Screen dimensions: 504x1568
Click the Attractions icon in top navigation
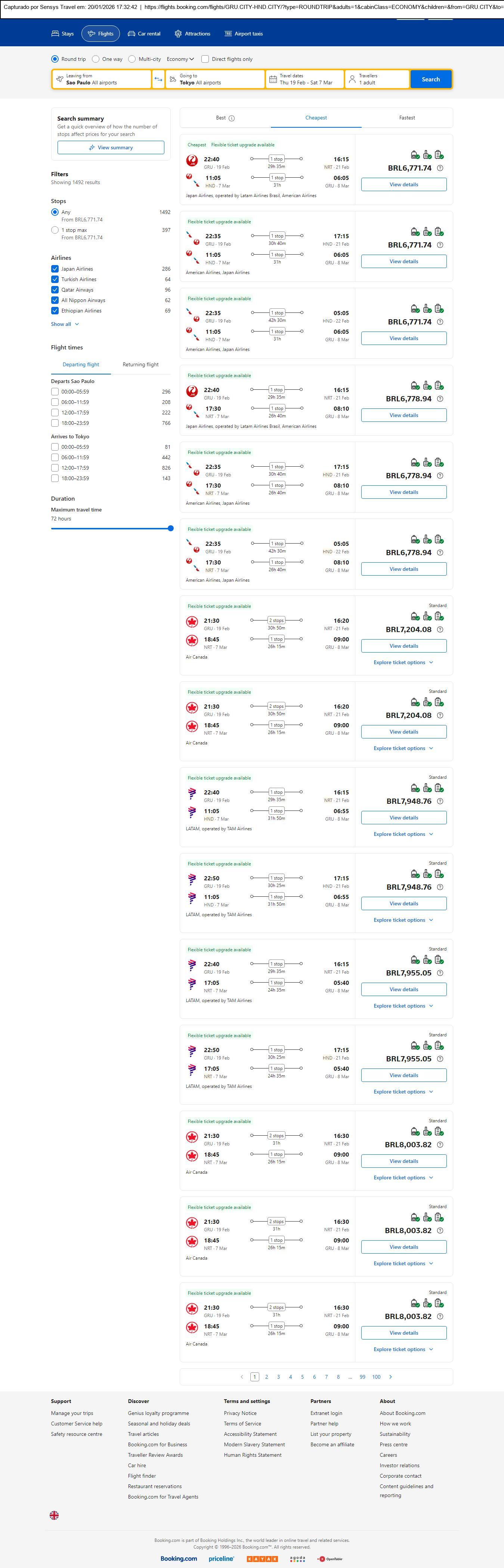[x=178, y=34]
